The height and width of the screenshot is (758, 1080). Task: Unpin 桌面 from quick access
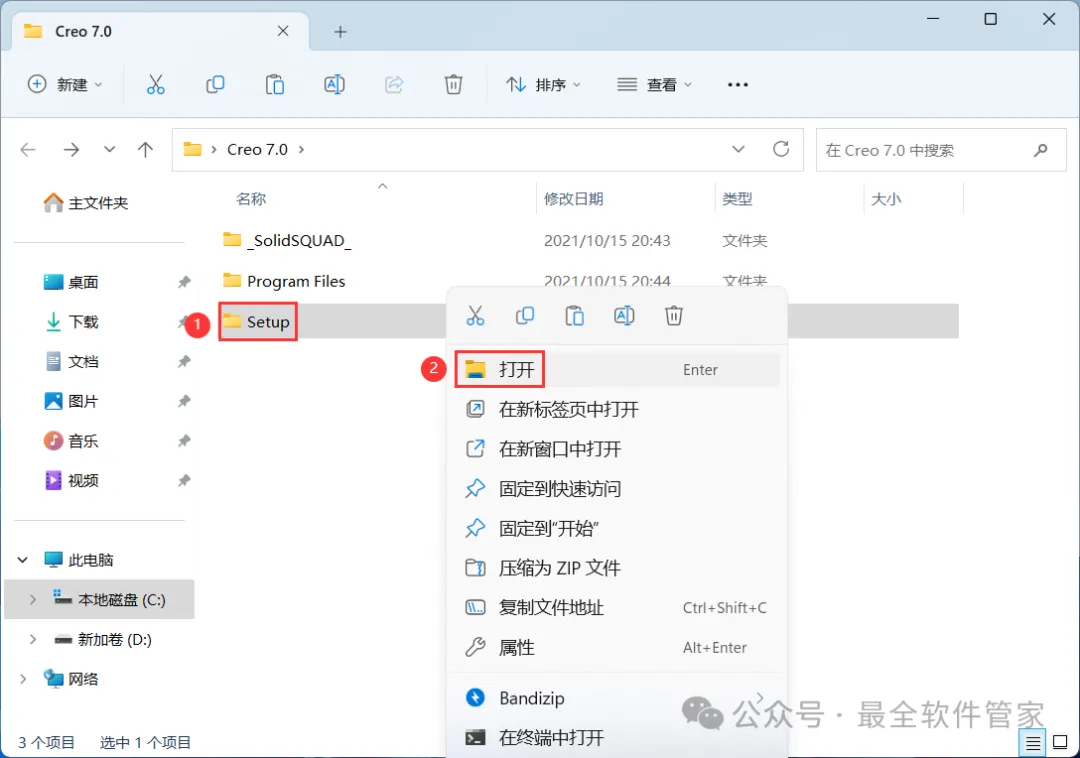pos(184,282)
